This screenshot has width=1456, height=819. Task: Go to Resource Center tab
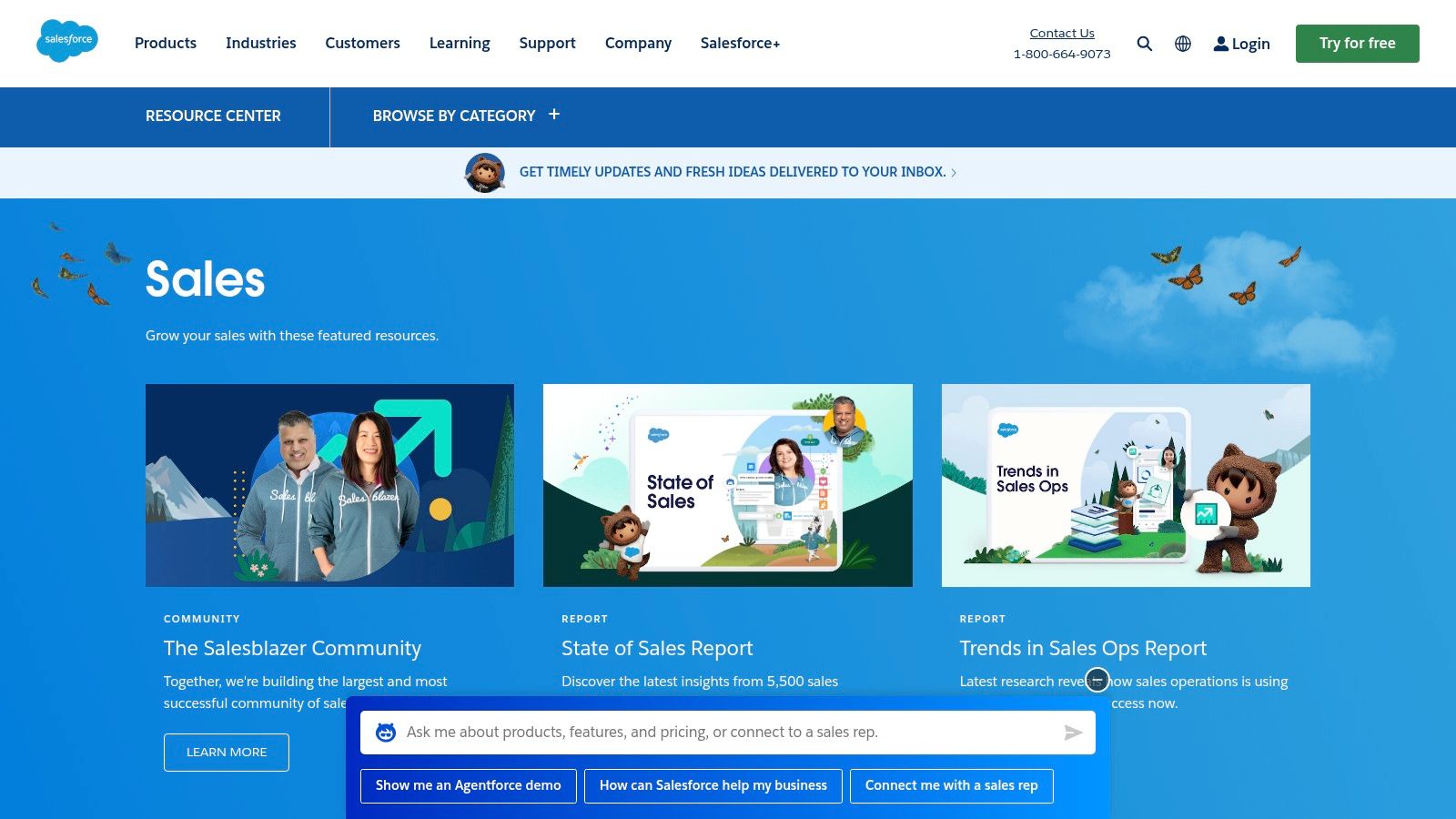pyautogui.click(x=213, y=116)
